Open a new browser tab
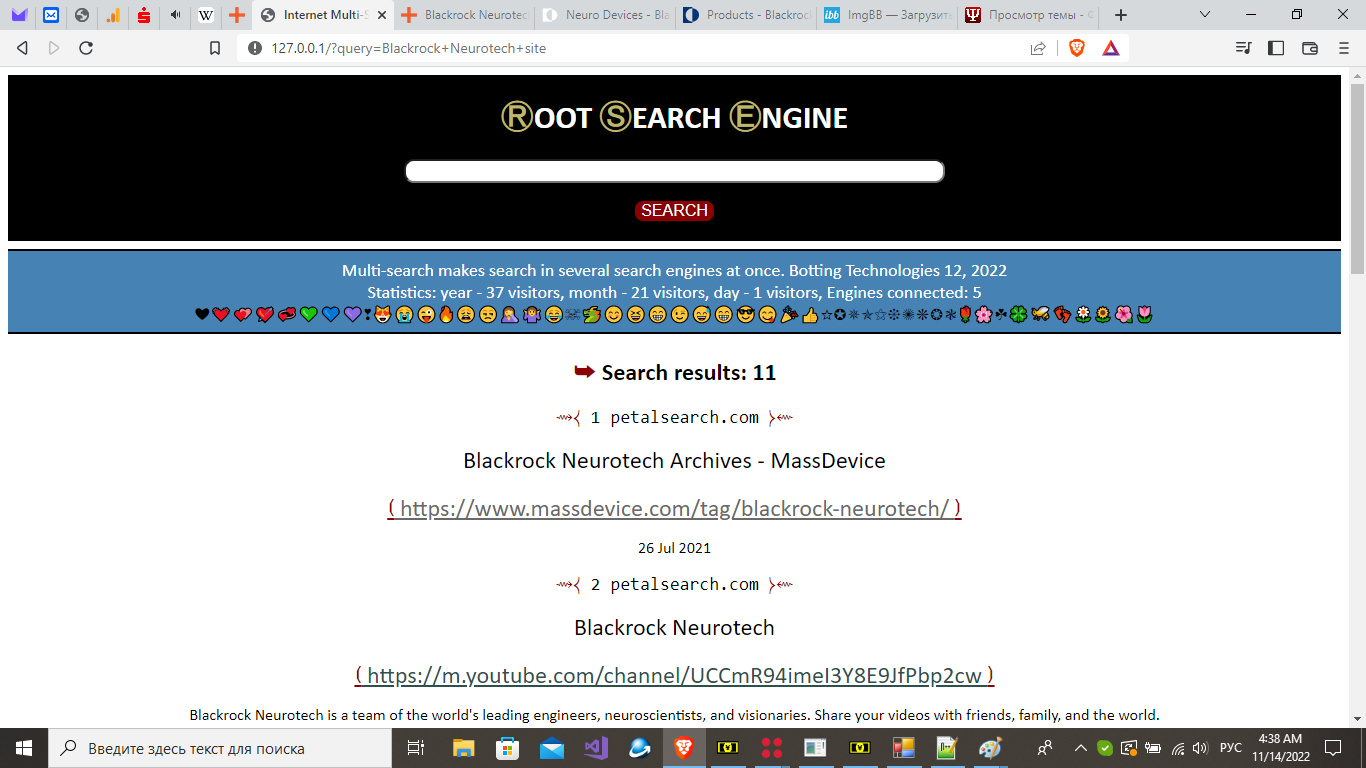Viewport: 1366px width, 768px height. (1121, 15)
